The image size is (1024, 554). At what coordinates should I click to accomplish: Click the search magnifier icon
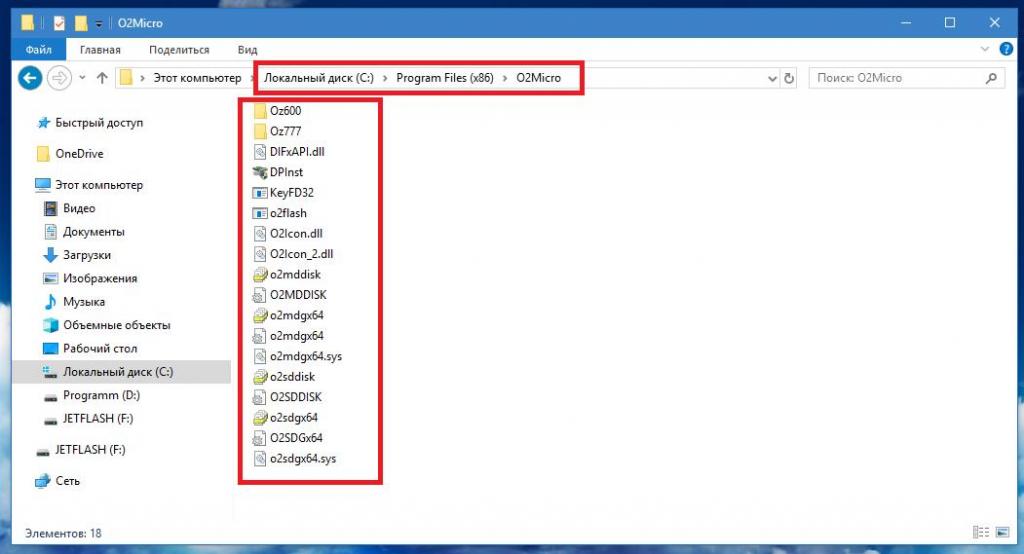991,78
